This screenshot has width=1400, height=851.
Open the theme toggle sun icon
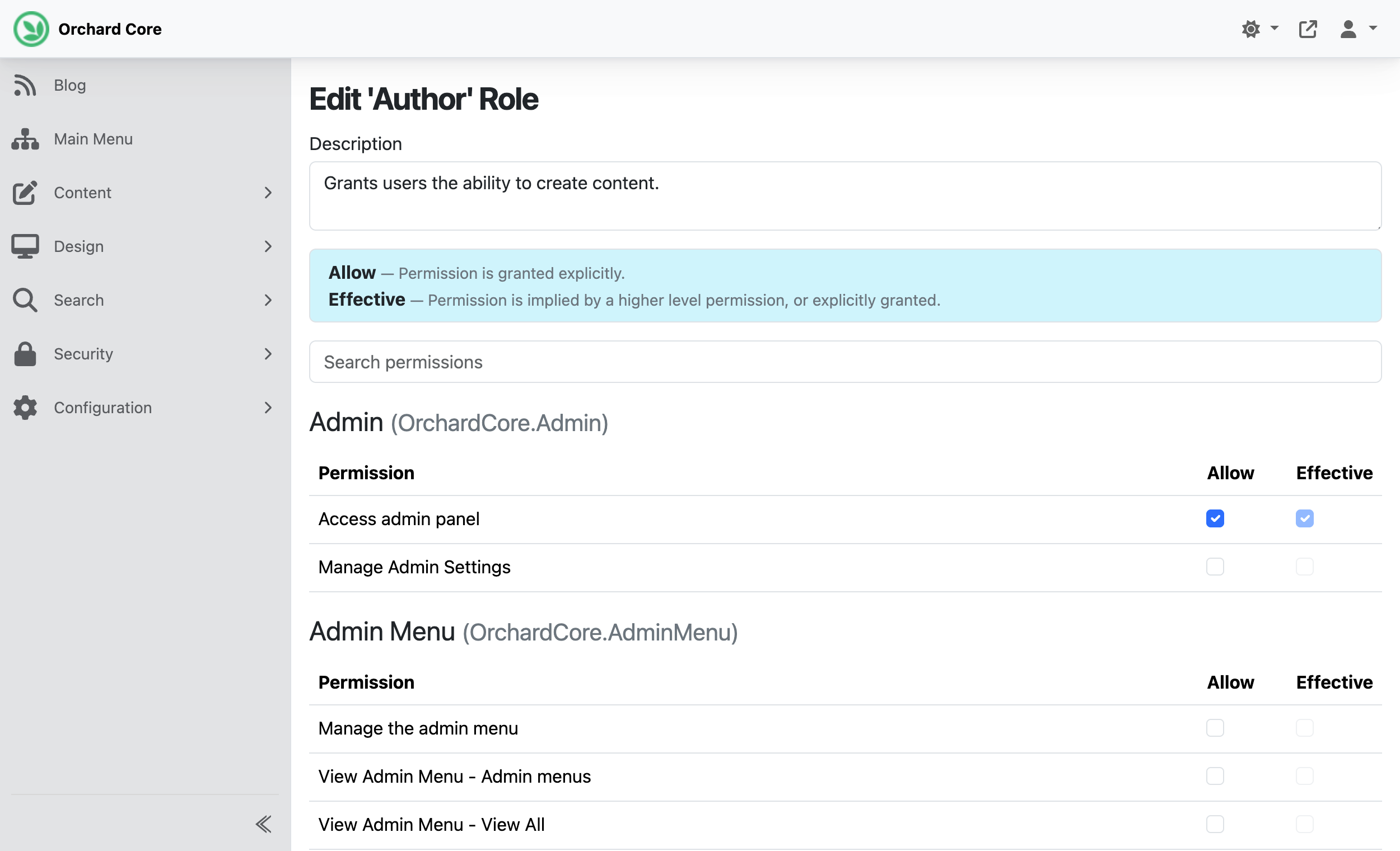[x=1250, y=29]
